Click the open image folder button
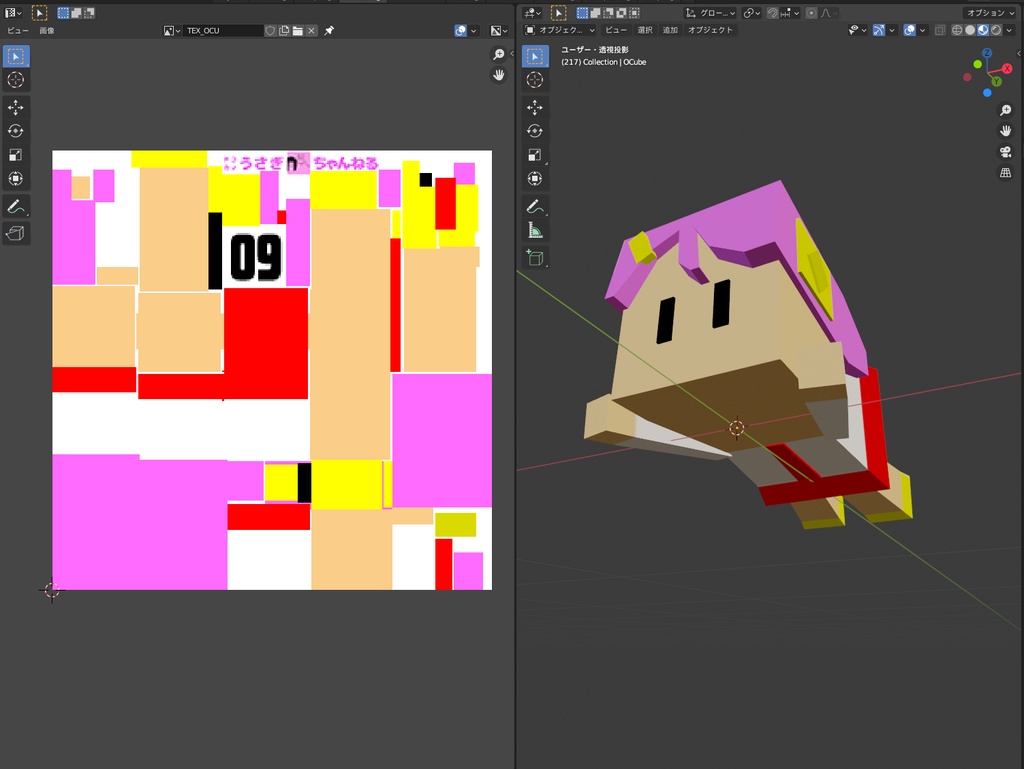Image resolution: width=1024 pixels, height=769 pixels. (298, 31)
